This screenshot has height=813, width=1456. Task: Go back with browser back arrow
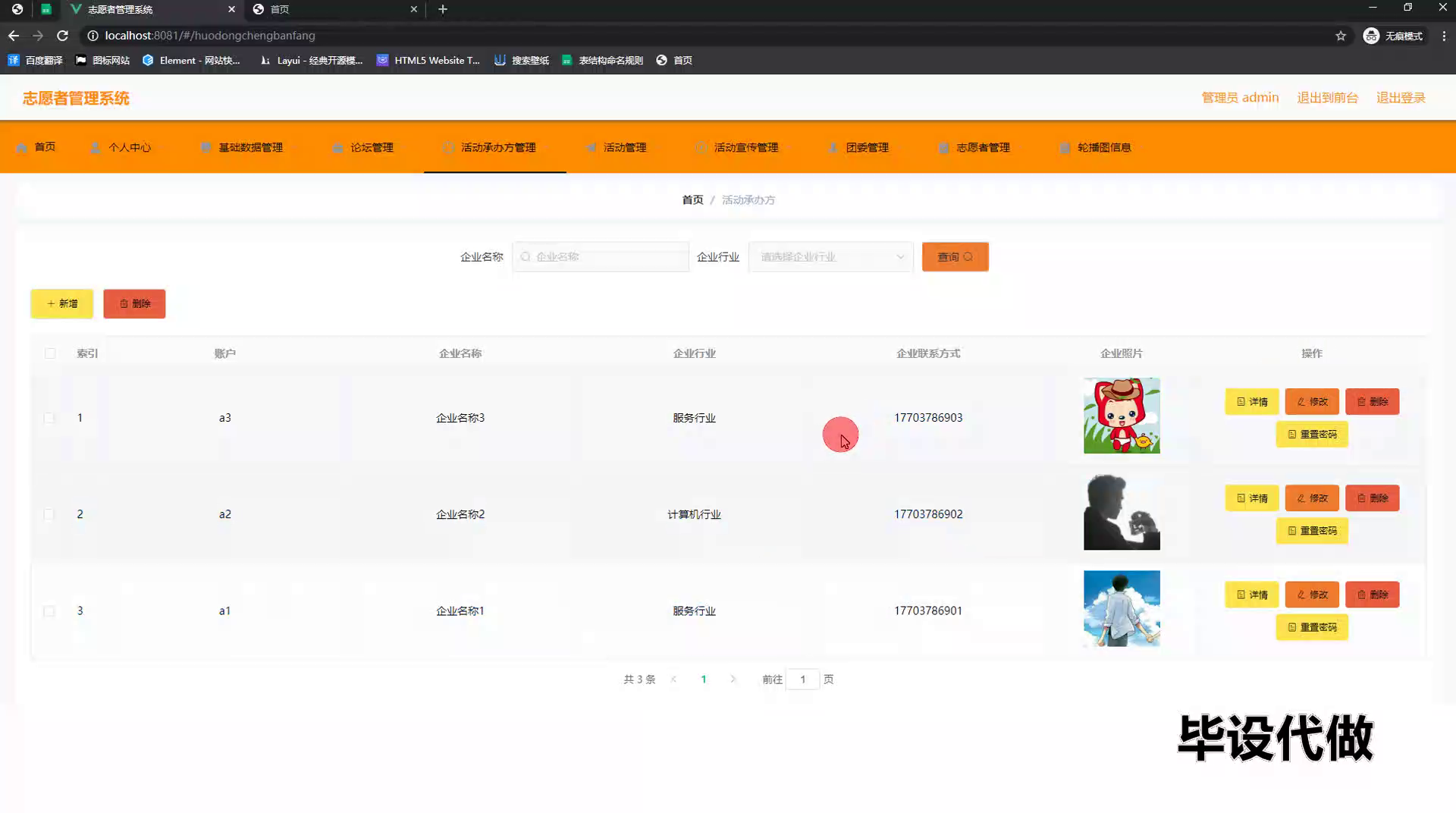tap(14, 36)
